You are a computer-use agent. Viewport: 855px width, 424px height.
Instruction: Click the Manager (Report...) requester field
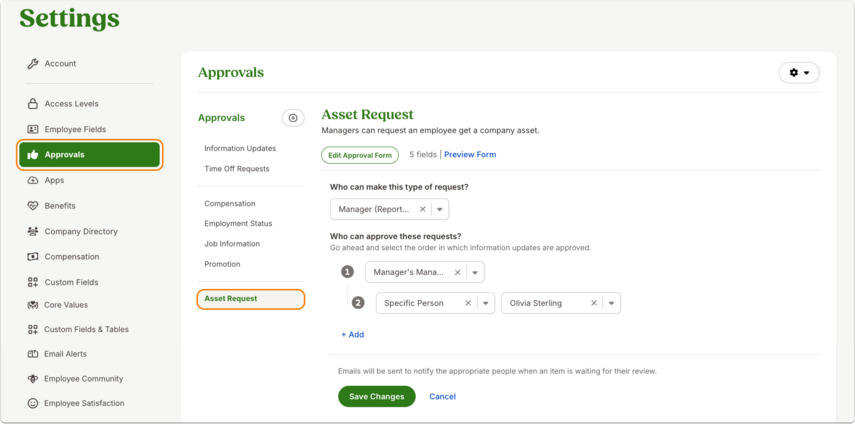click(389, 209)
